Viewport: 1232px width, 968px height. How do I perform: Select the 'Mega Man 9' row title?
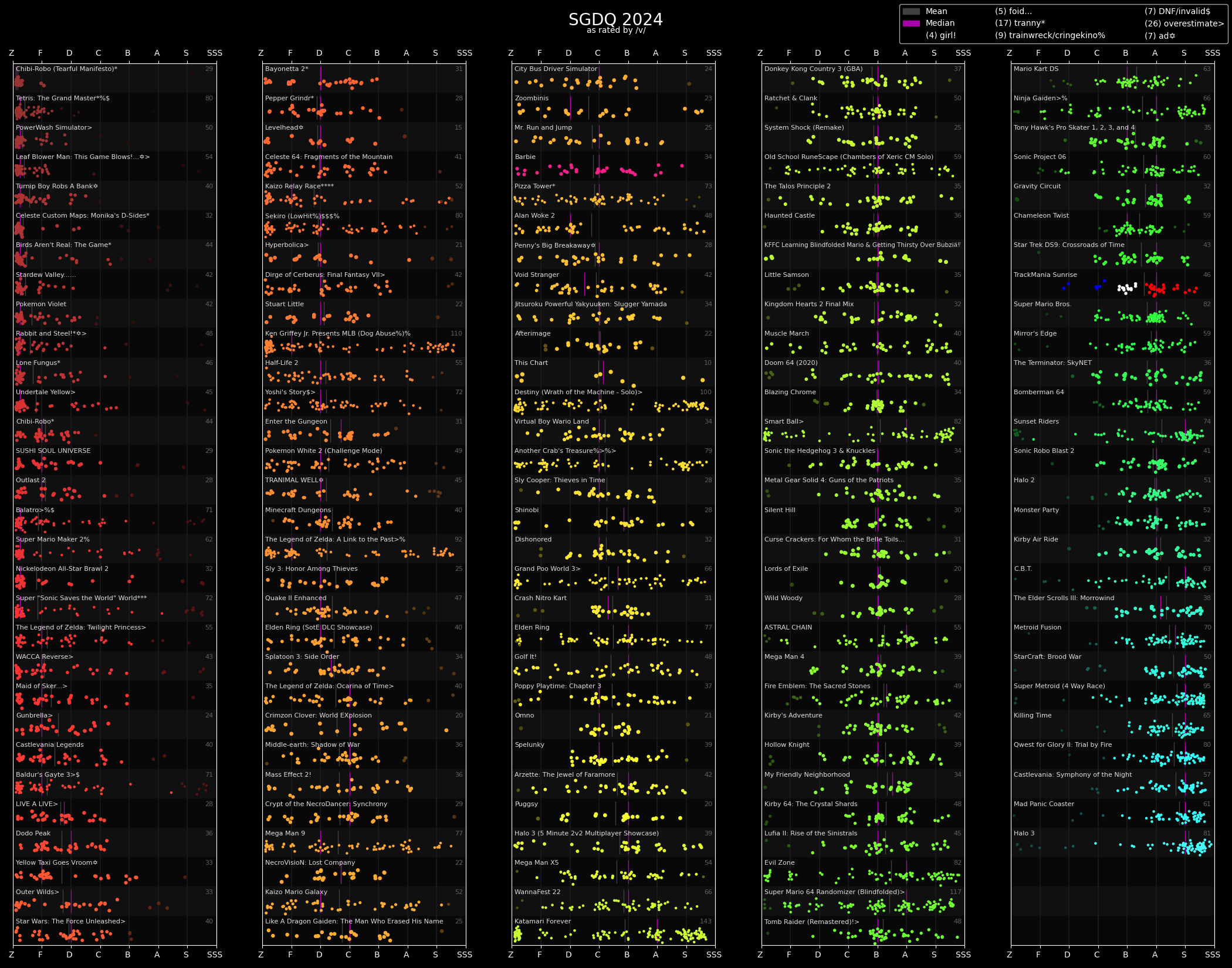(x=285, y=833)
